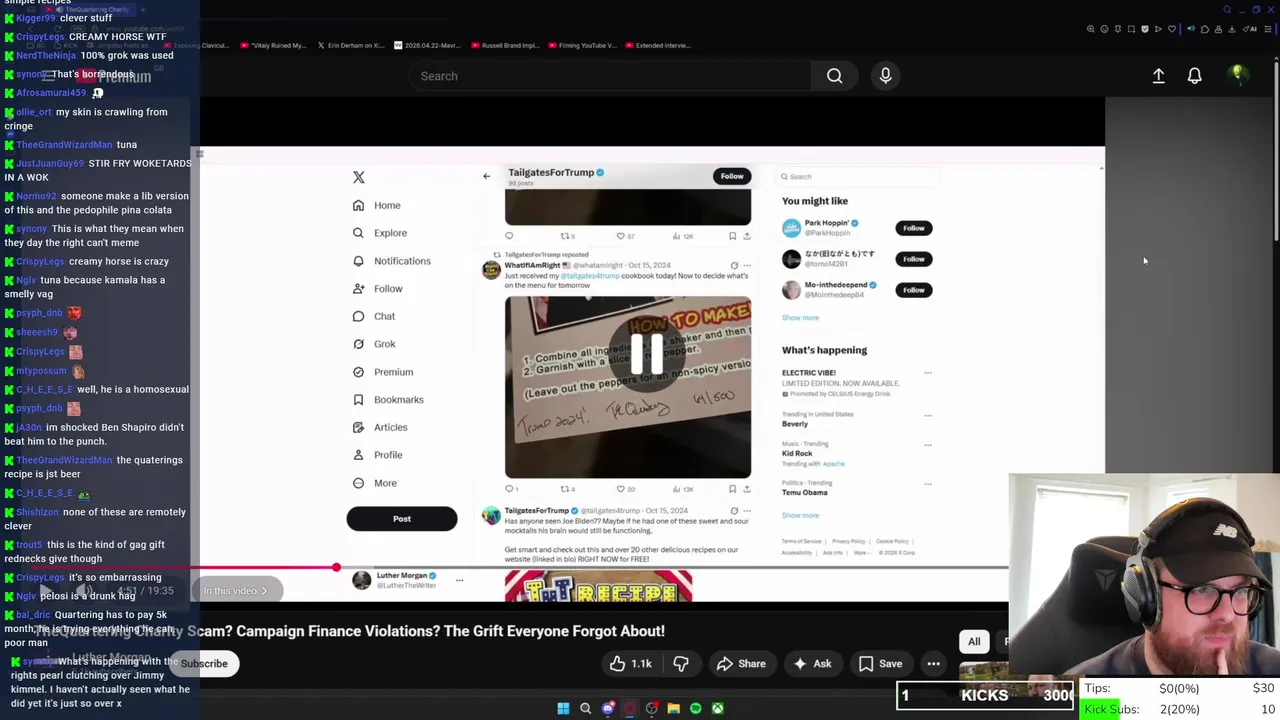Image resolution: width=1280 pixels, height=720 pixels.
Task: Click the X logo in the sidebar
Action: [x=359, y=177]
